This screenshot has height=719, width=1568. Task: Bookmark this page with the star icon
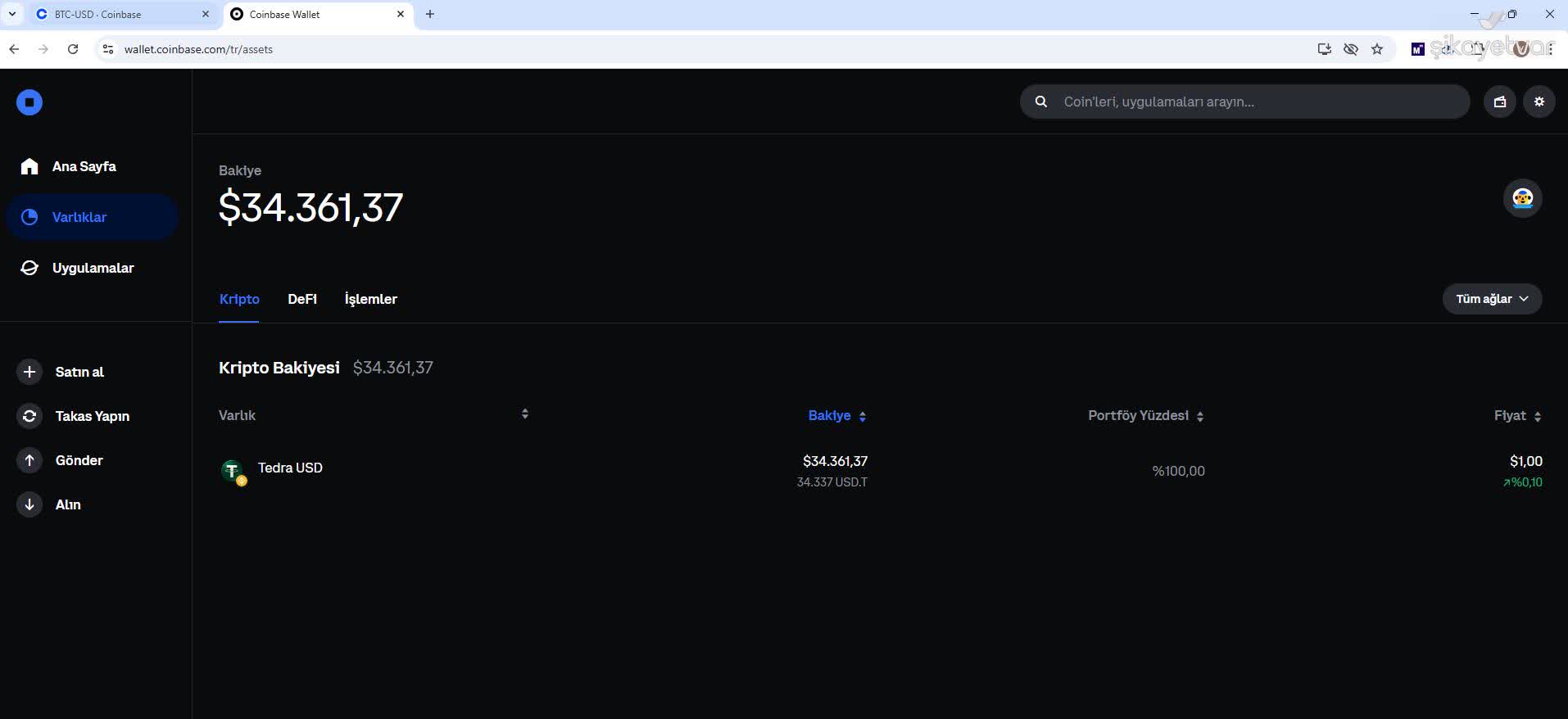pyautogui.click(x=1377, y=49)
